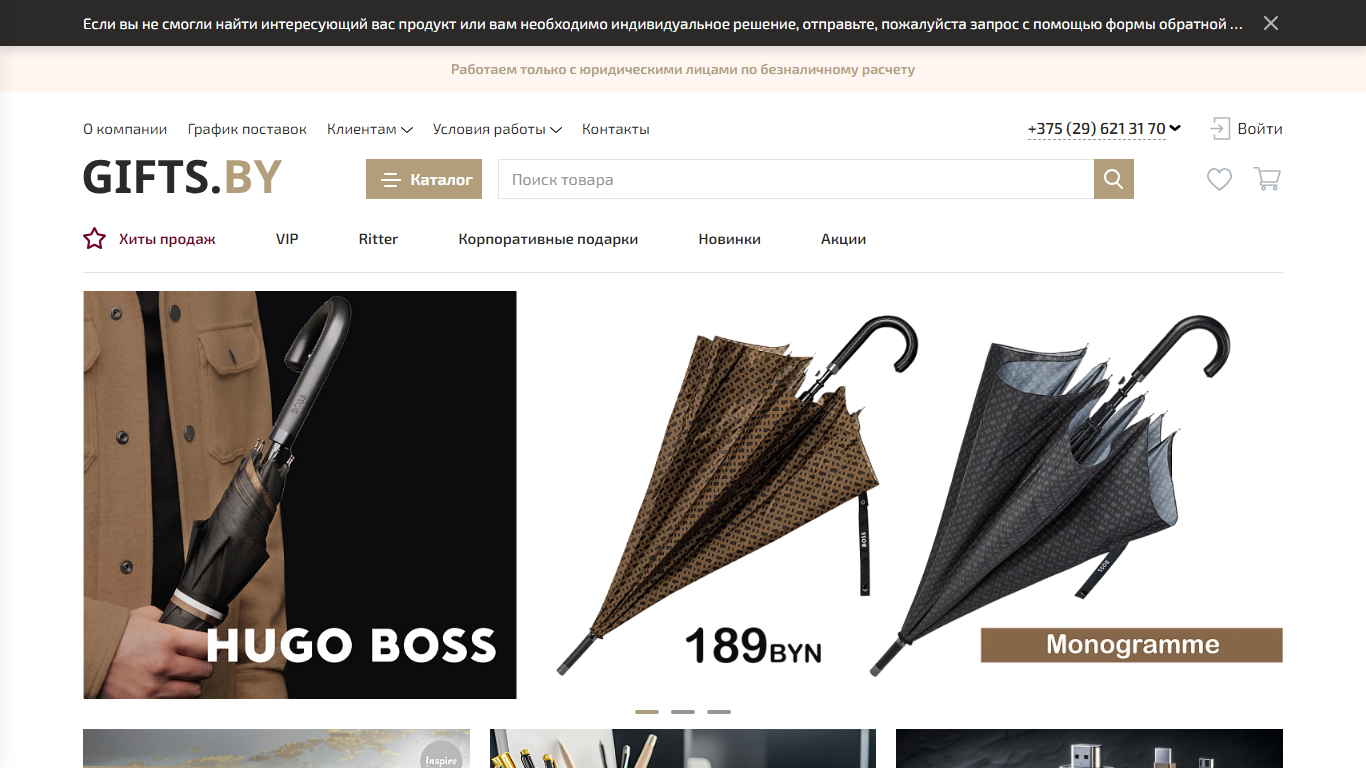
Task: Click the star icon beside Хиты продаж
Action: (94, 239)
